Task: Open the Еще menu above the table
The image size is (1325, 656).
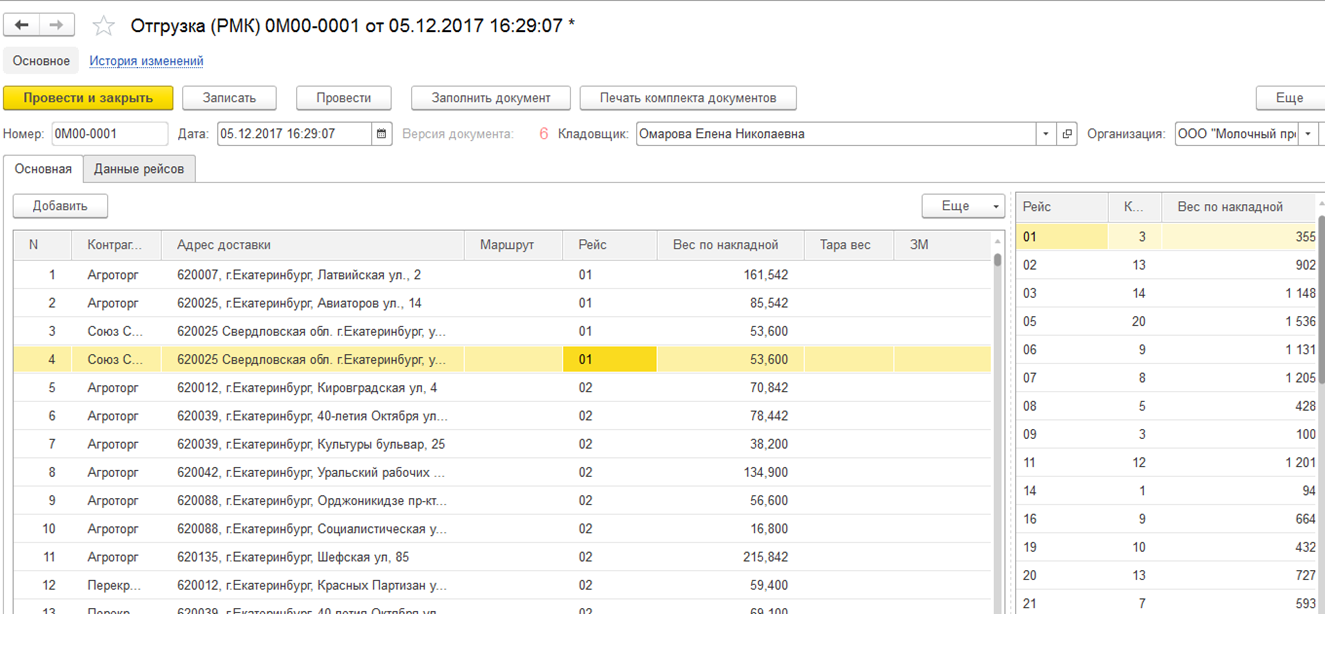Action: tap(962, 206)
